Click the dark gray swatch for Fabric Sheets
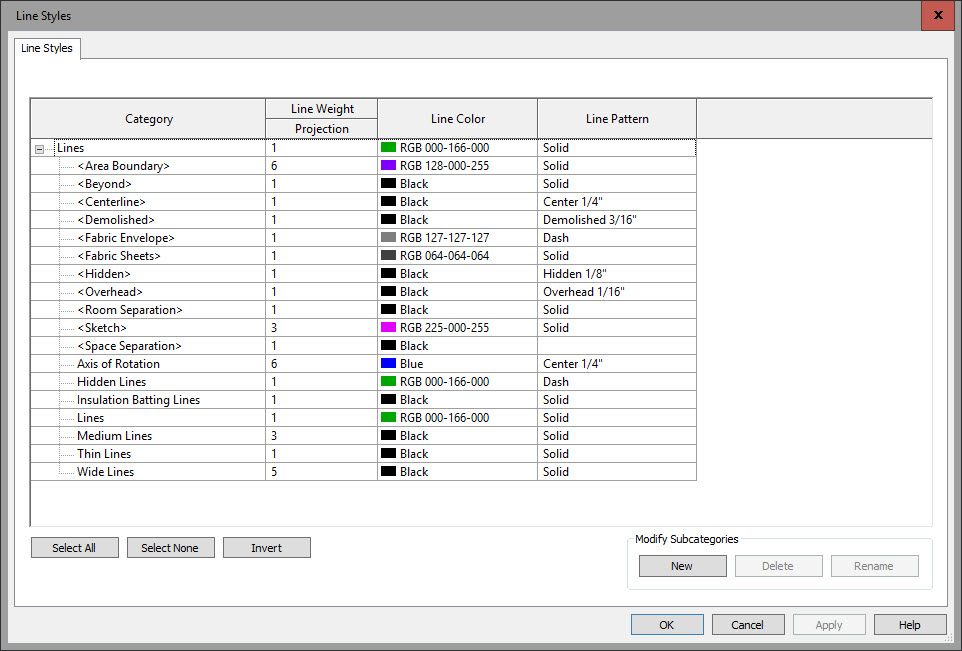The image size is (962, 651). click(x=388, y=256)
